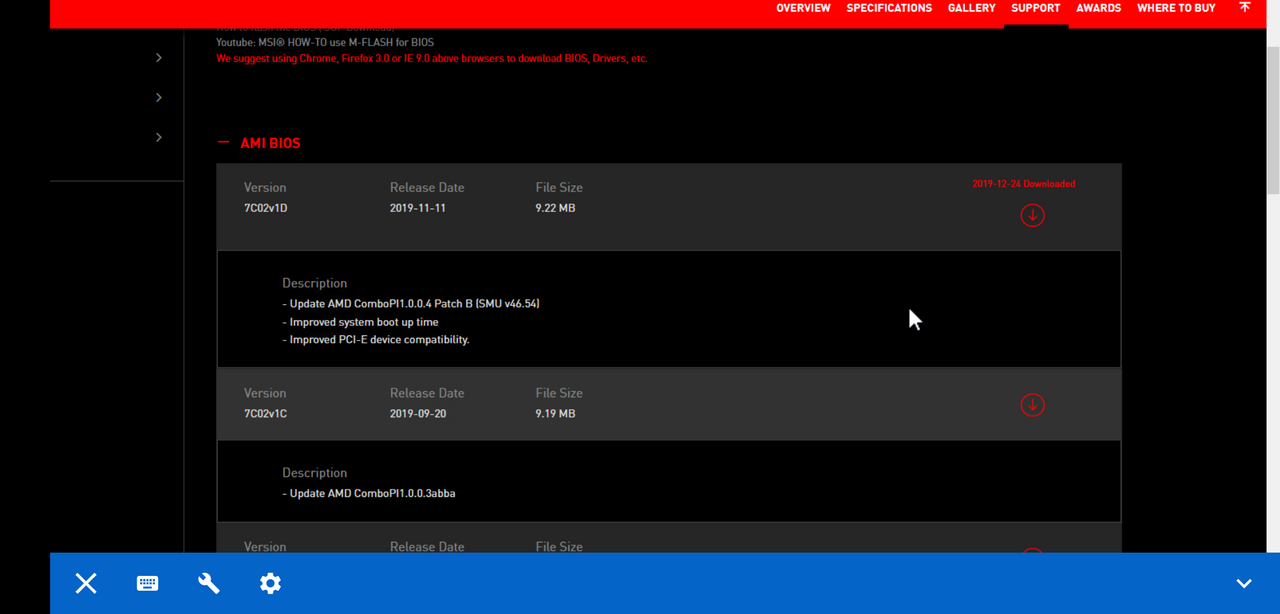Click the page vertical scrollbar thumb

tap(1273, 120)
